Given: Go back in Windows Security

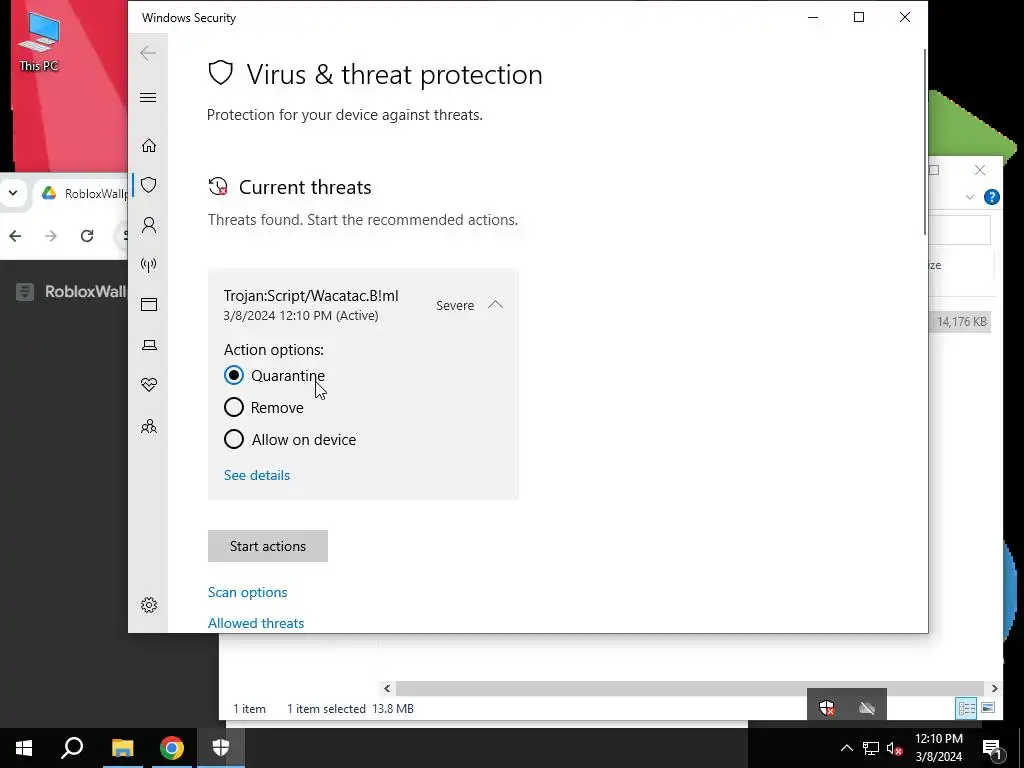Looking at the screenshot, I should click(x=148, y=53).
